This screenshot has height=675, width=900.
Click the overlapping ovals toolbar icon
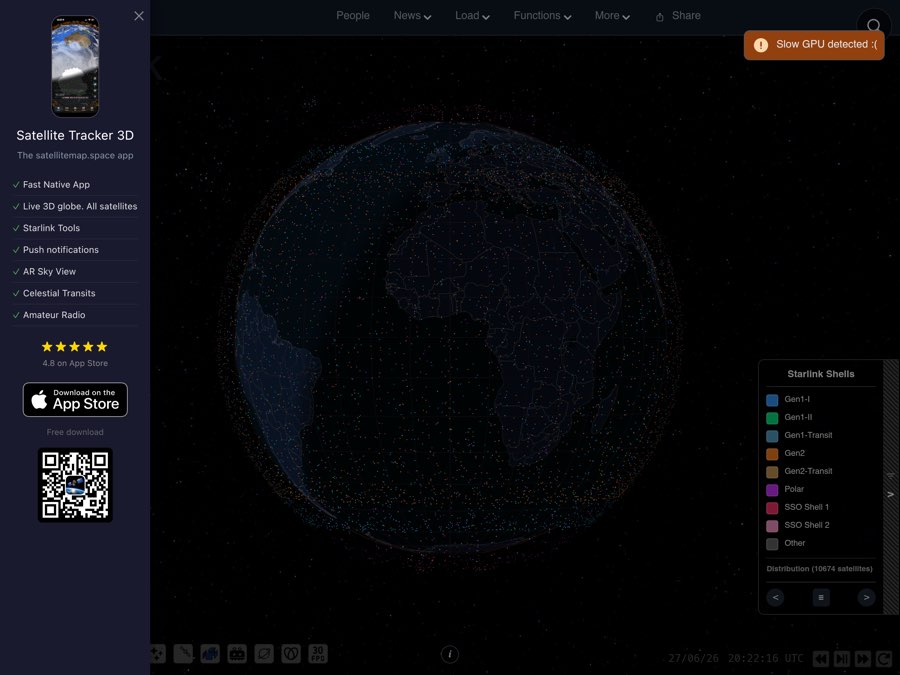[291, 653]
